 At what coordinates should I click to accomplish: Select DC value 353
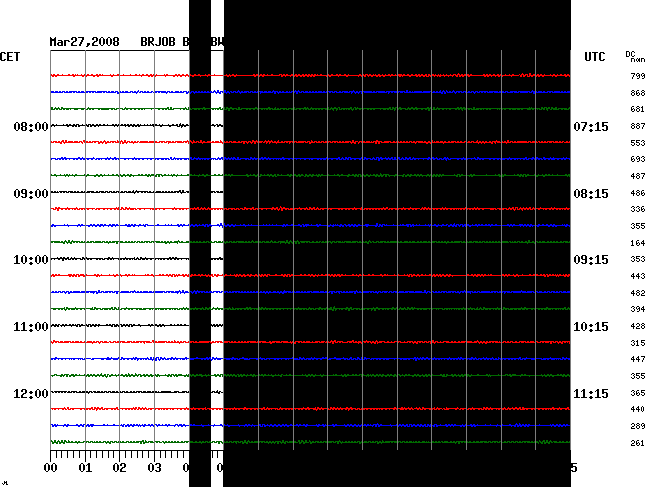[x=638, y=259]
